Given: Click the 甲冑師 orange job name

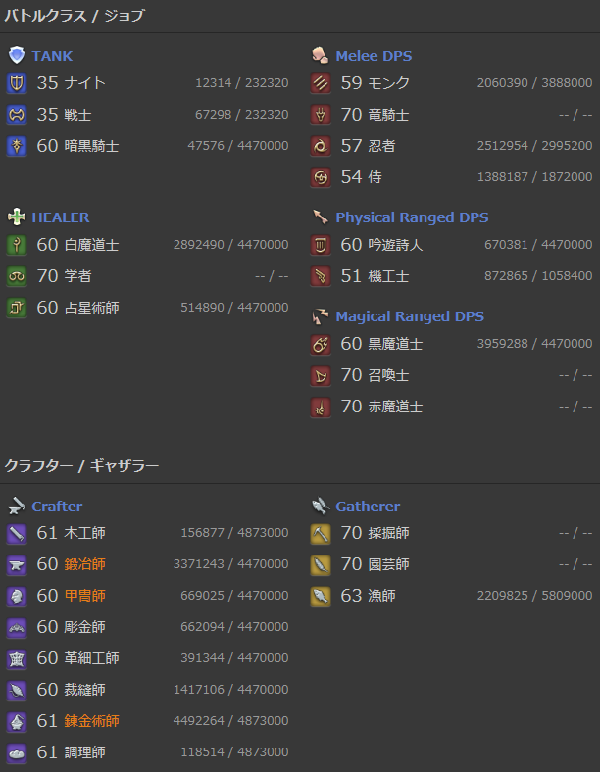Looking at the screenshot, I should (x=85, y=596).
